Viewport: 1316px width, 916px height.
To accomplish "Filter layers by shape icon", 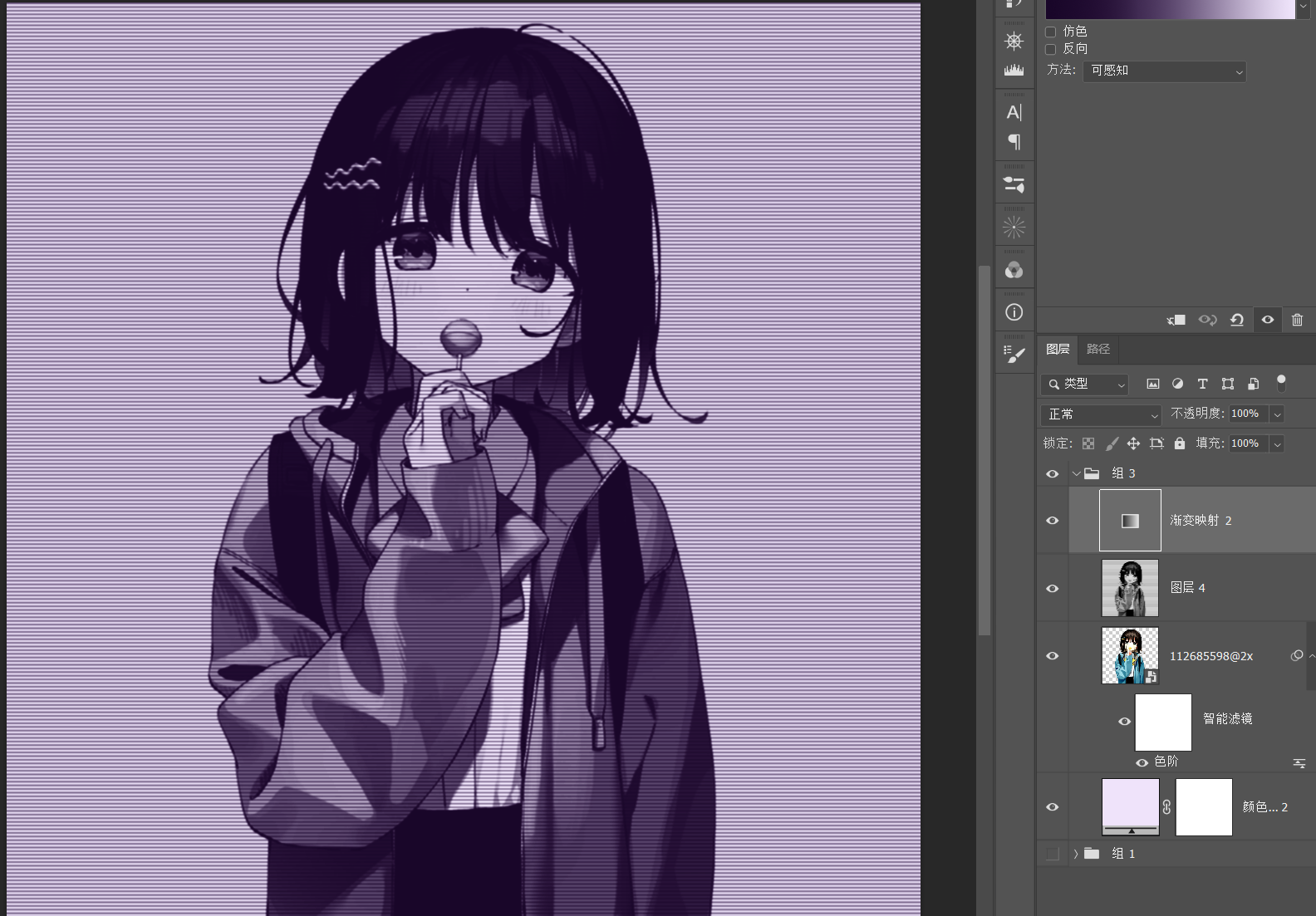I will [x=1228, y=384].
